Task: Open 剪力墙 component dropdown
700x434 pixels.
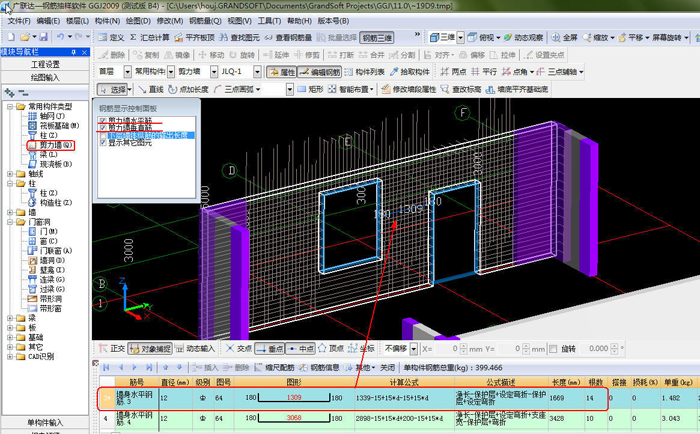Action: click(214, 71)
